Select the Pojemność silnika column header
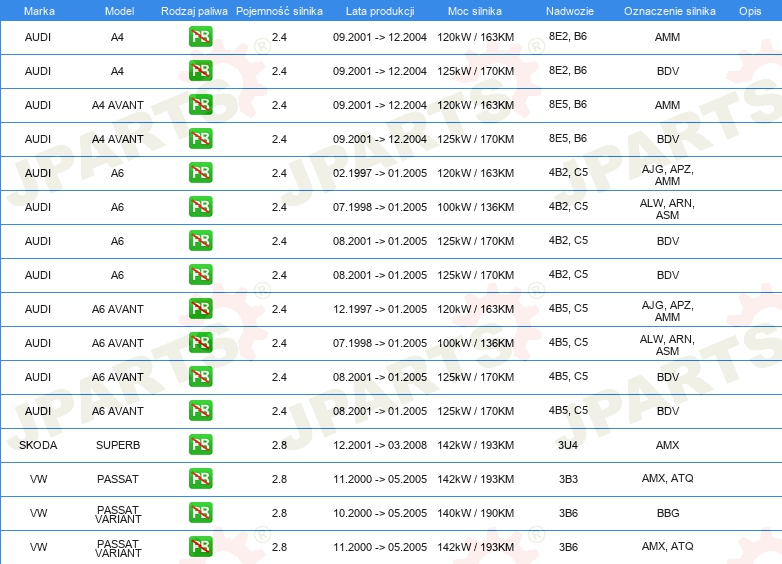Screen dimensions: 782x564 [x=279, y=11]
